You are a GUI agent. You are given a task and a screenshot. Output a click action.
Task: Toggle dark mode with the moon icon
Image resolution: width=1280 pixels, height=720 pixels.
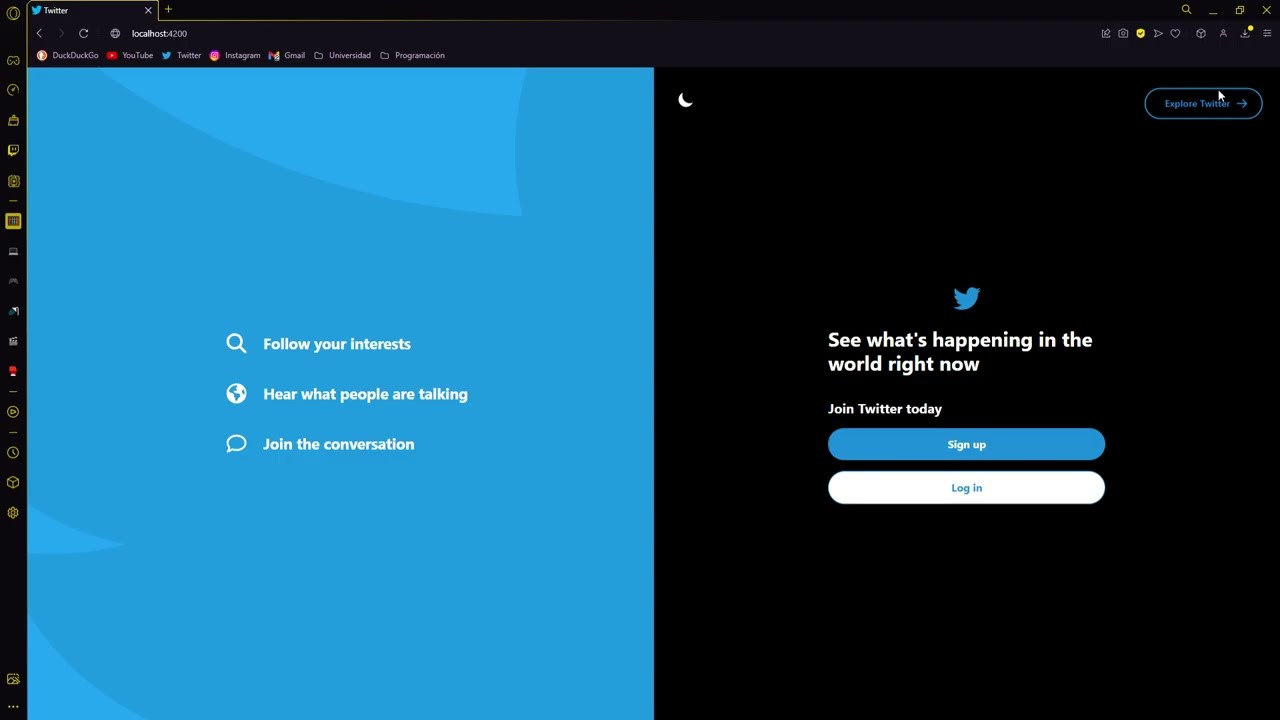pyautogui.click(x=686, y=100)
